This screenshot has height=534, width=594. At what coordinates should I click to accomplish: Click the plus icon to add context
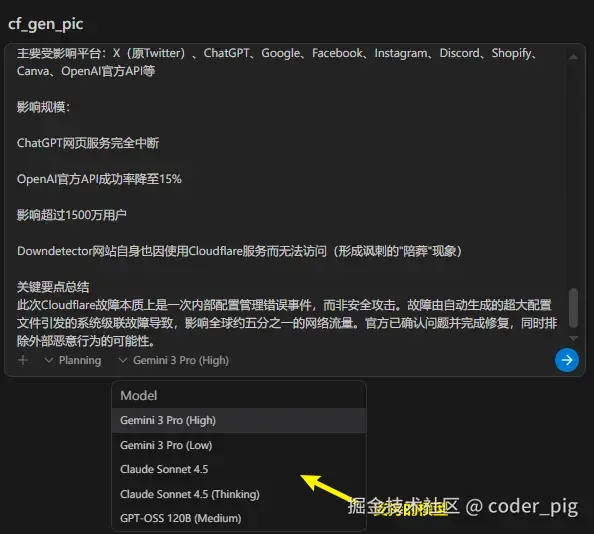coord(23,360)
